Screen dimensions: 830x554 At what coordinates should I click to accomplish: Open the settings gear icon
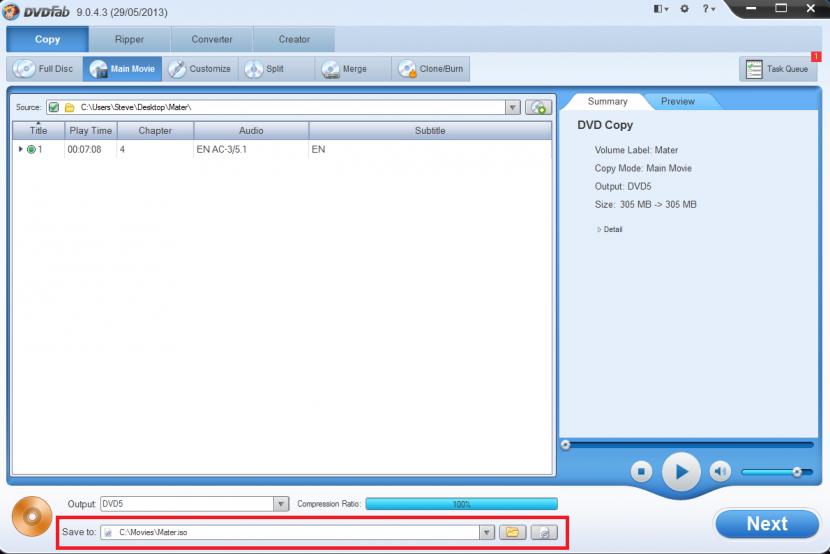tap(684, 8)
